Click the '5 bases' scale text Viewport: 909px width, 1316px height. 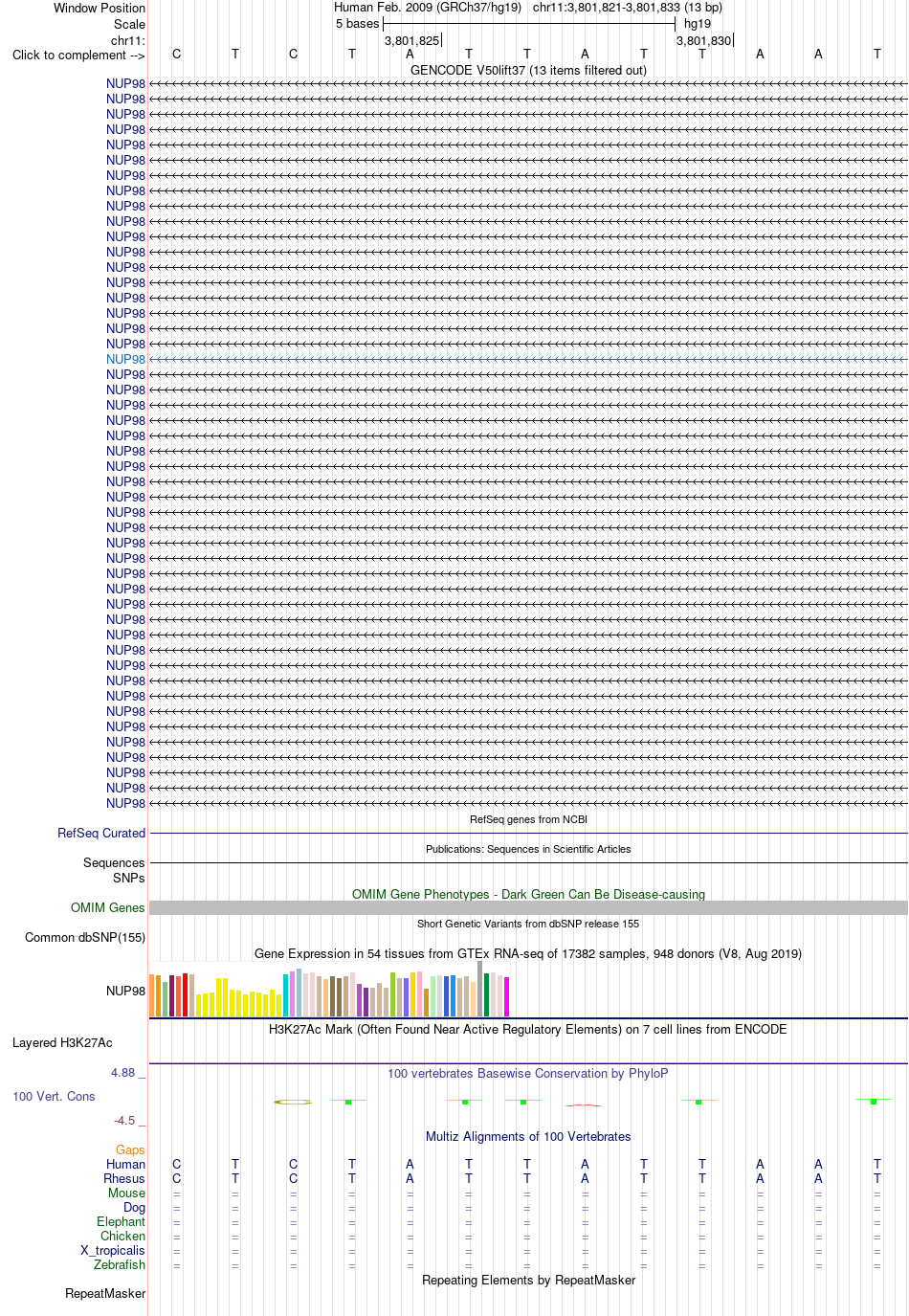[x=358, y=24]
